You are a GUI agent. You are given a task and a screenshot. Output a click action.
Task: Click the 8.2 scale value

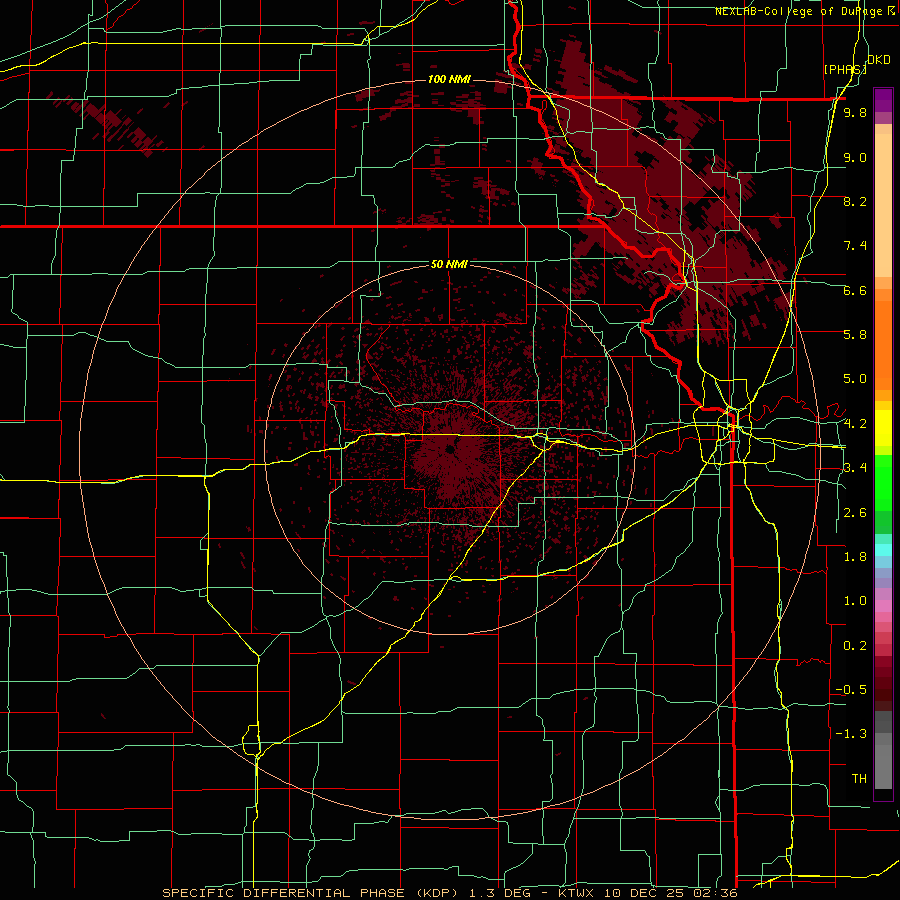click(x=855, y=201)
